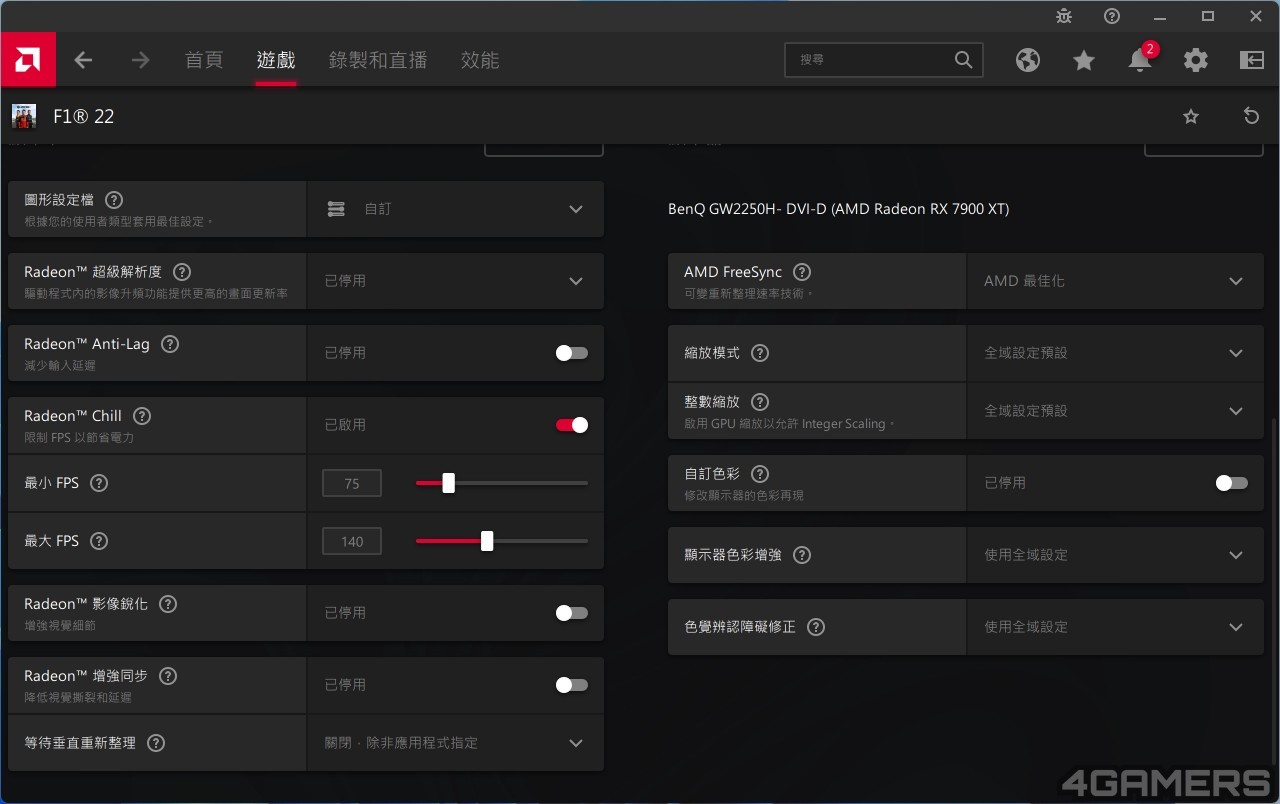Show help for Radeon 增強同步
The image size is (1280, 804).
(x=168, y=676)
